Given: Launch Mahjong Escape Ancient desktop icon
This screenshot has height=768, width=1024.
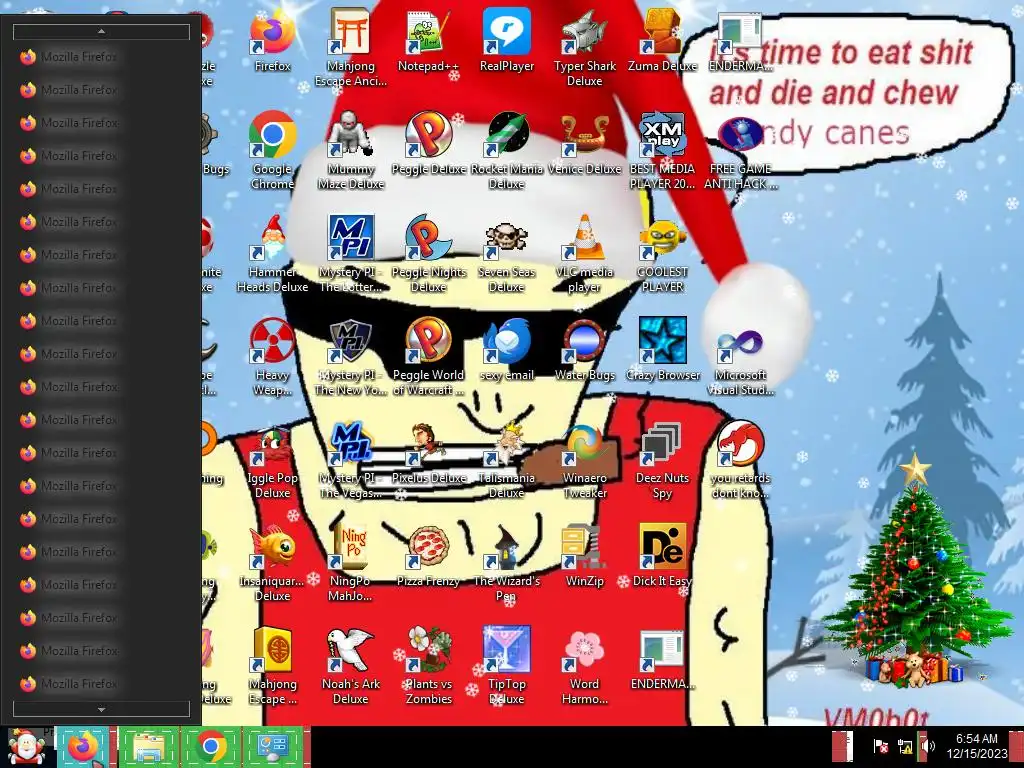Looking at the screenshot, I should pos(351,47).
